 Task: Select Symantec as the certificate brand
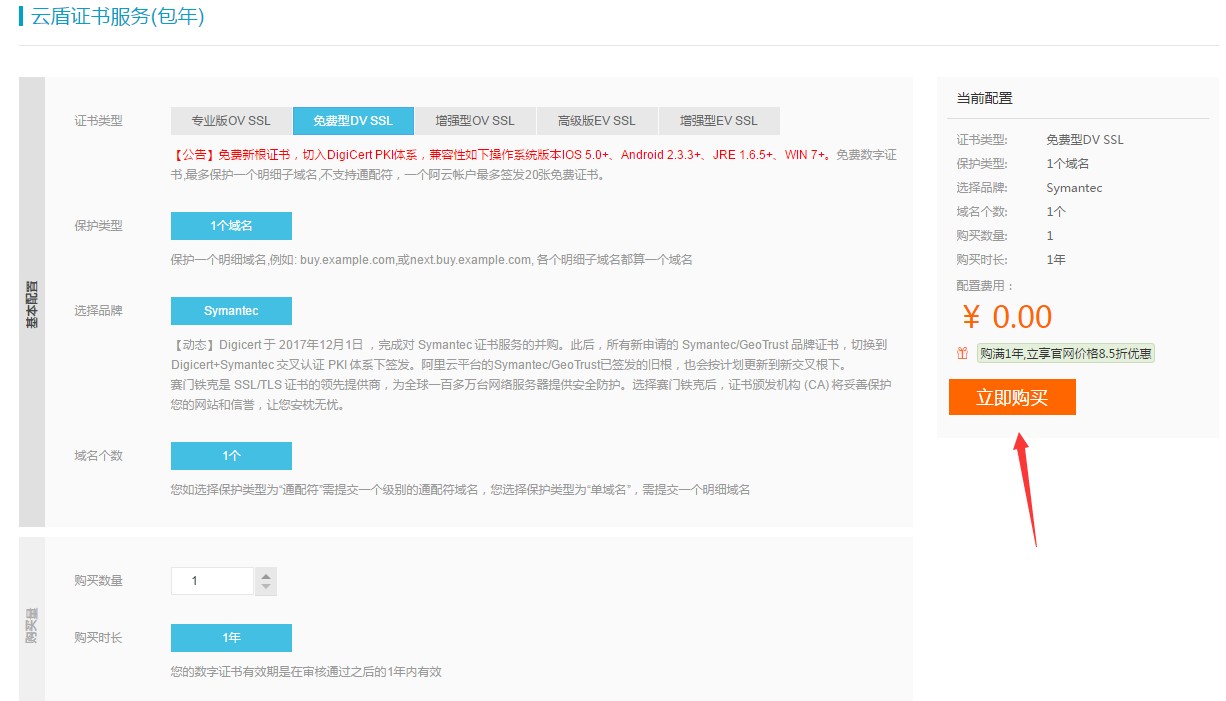[231, 310]
